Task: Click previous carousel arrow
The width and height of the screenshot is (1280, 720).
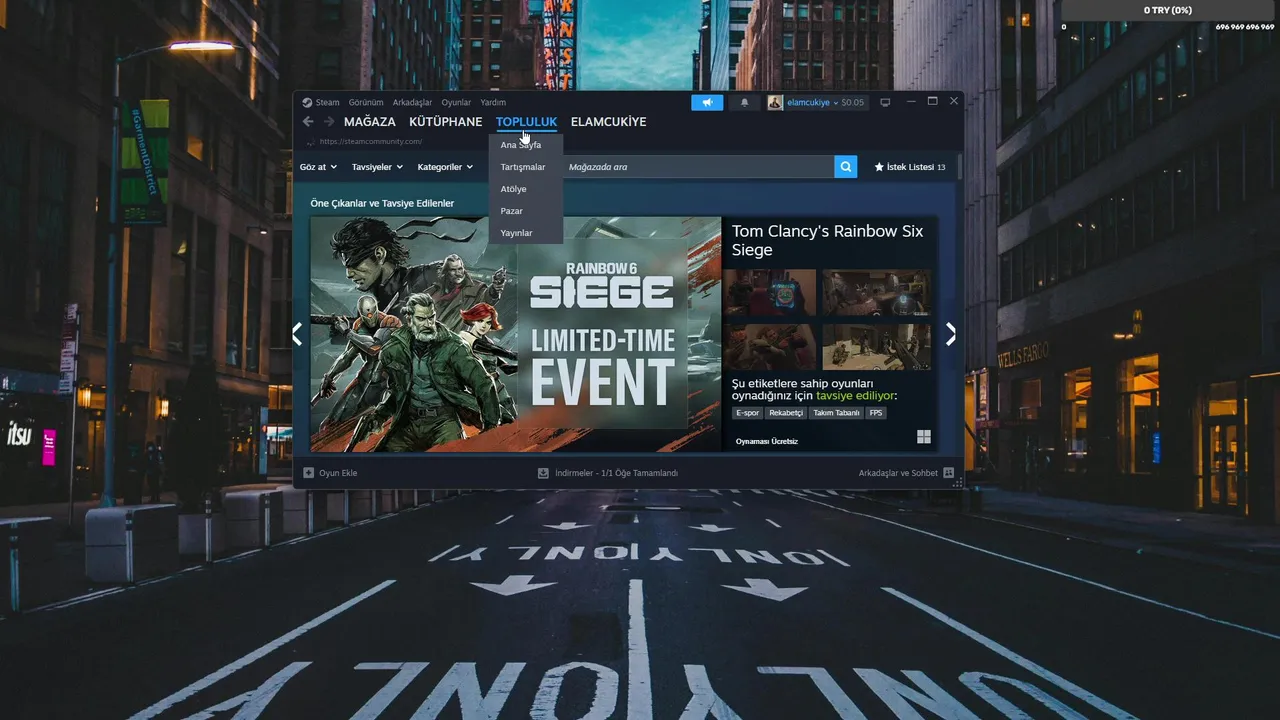Action: (x=297, y=334)
